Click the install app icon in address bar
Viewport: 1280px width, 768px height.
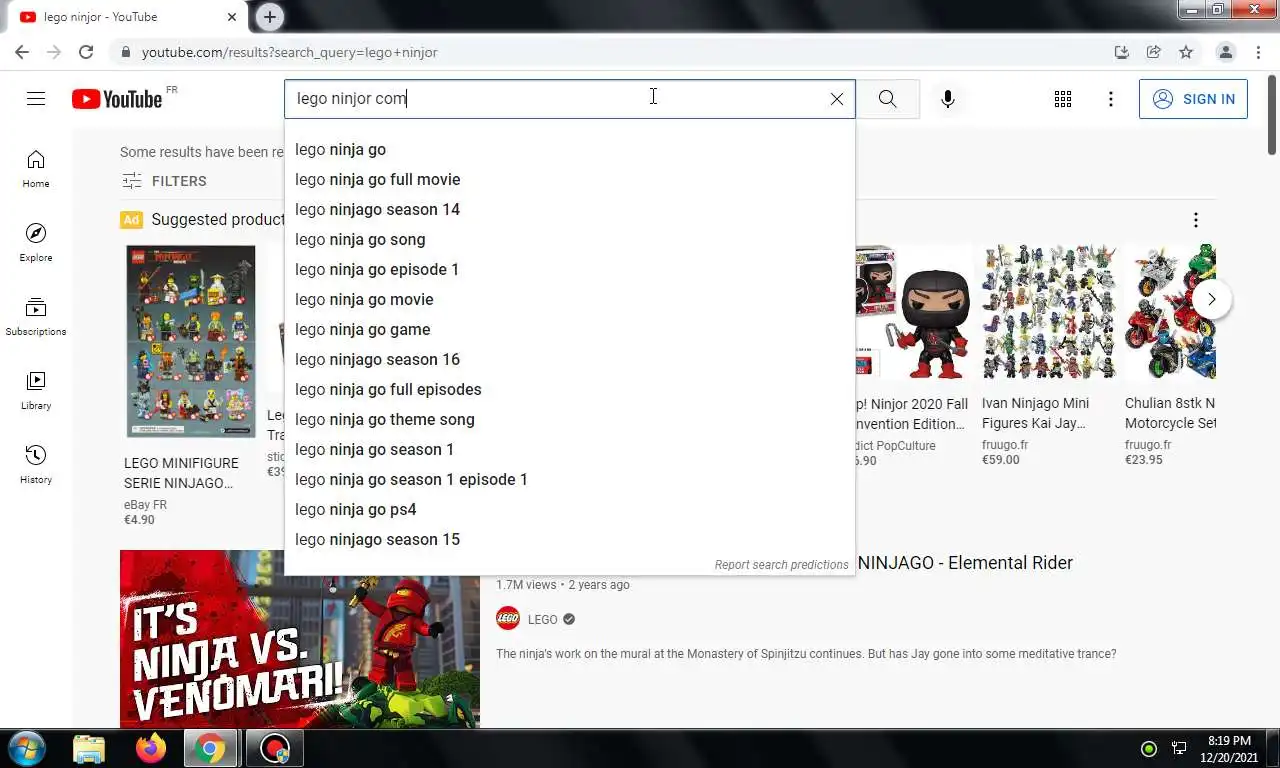[x=1122, y=52]
